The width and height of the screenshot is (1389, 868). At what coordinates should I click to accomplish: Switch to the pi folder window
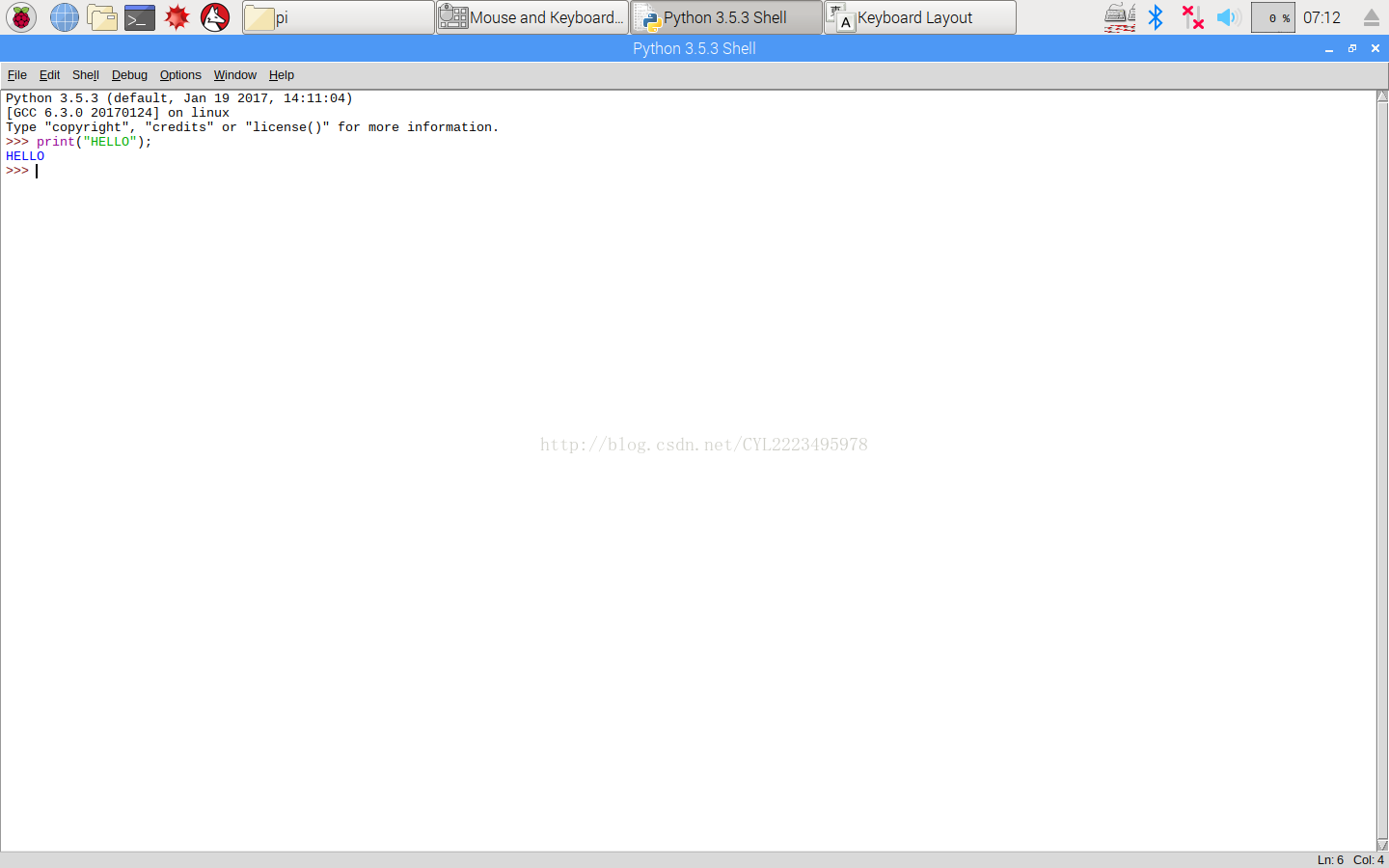339,17
